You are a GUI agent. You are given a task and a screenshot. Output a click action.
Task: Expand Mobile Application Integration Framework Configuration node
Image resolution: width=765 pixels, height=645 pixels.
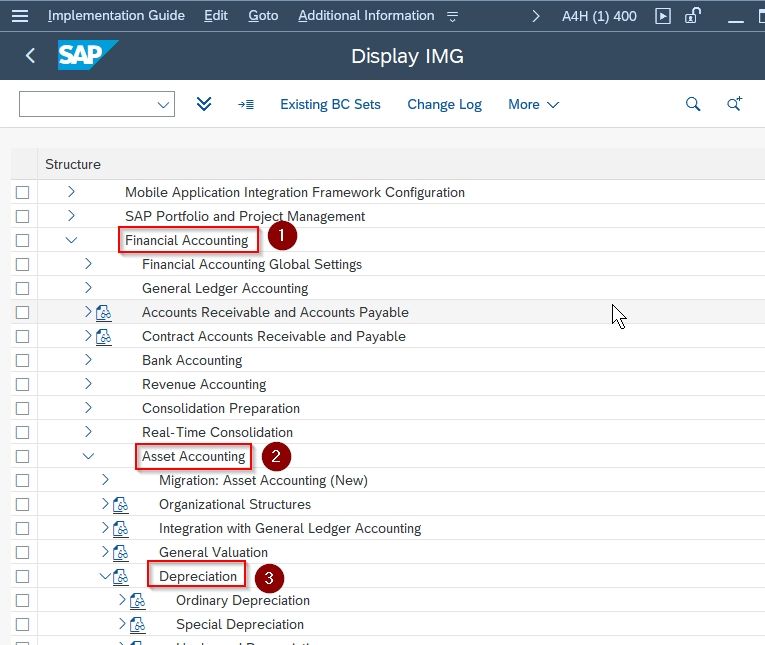tap(71, 192)
